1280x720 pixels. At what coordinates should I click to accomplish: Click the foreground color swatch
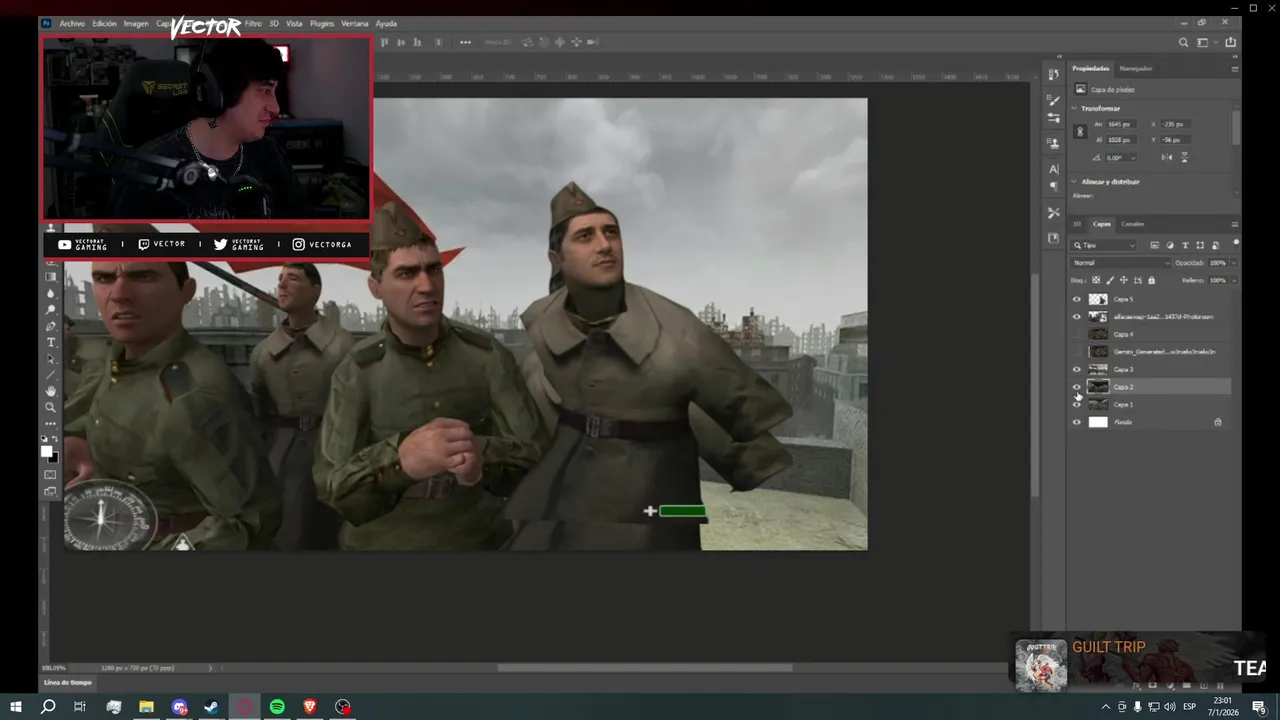pyautogui.click(x=46, y=452)
